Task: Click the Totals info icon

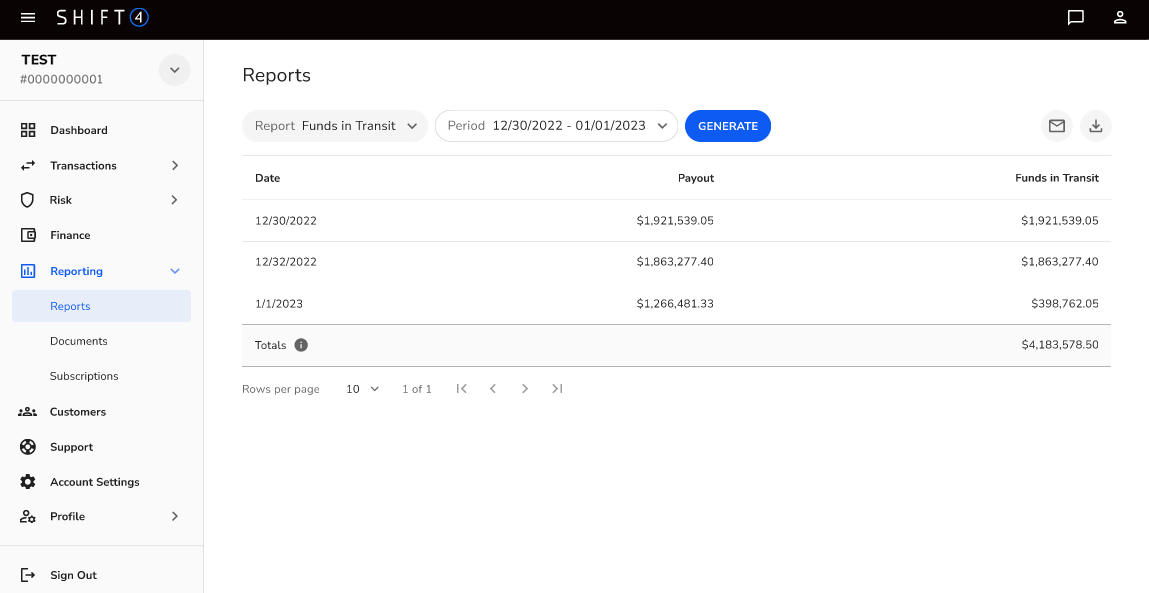Action: click(x=301, y=345)
